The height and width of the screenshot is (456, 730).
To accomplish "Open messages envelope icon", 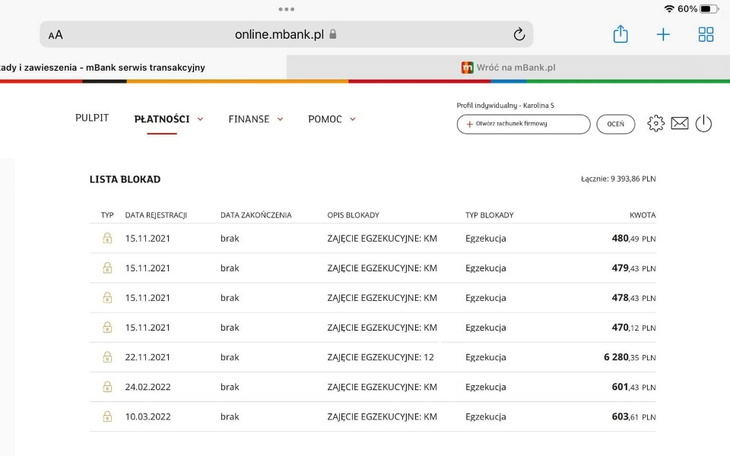I will pos(680,124).
